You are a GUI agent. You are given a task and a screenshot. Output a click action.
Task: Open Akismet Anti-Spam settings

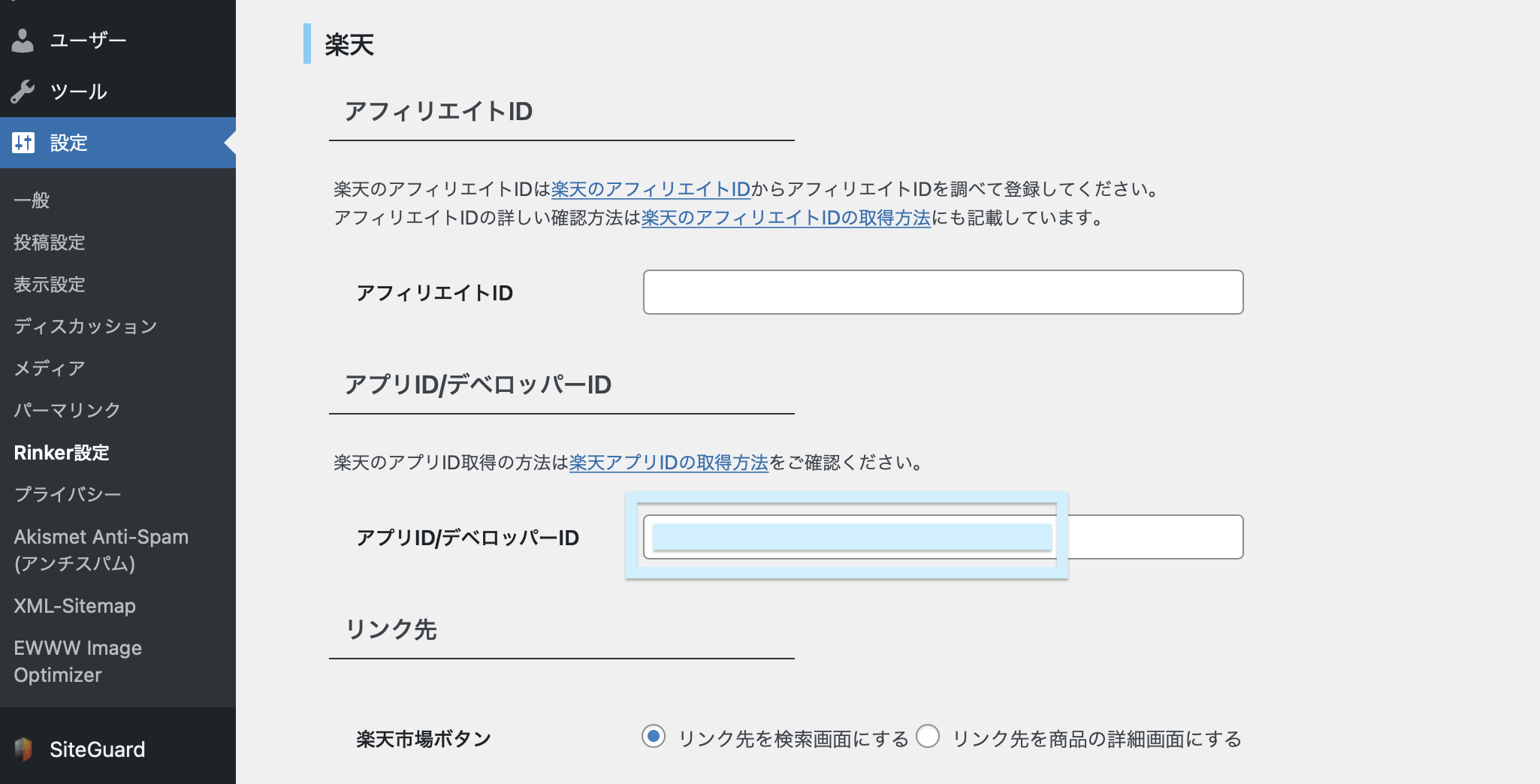[x=101, y=550]
